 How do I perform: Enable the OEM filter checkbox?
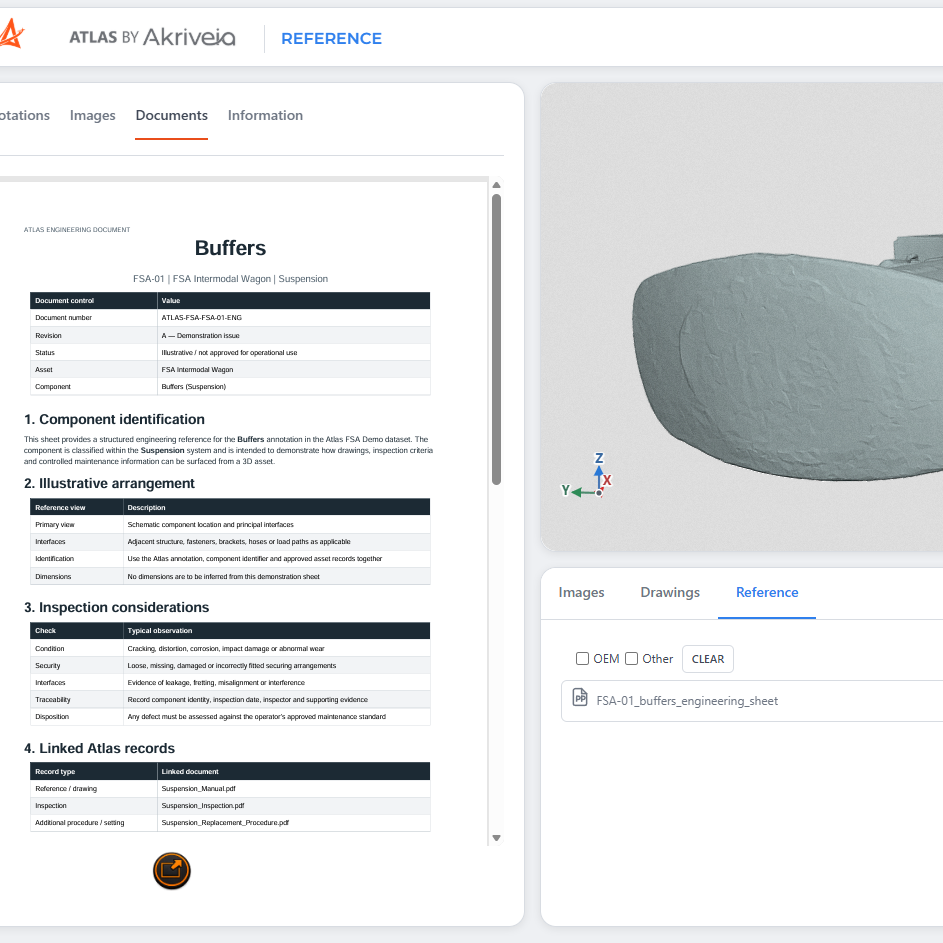582,659
